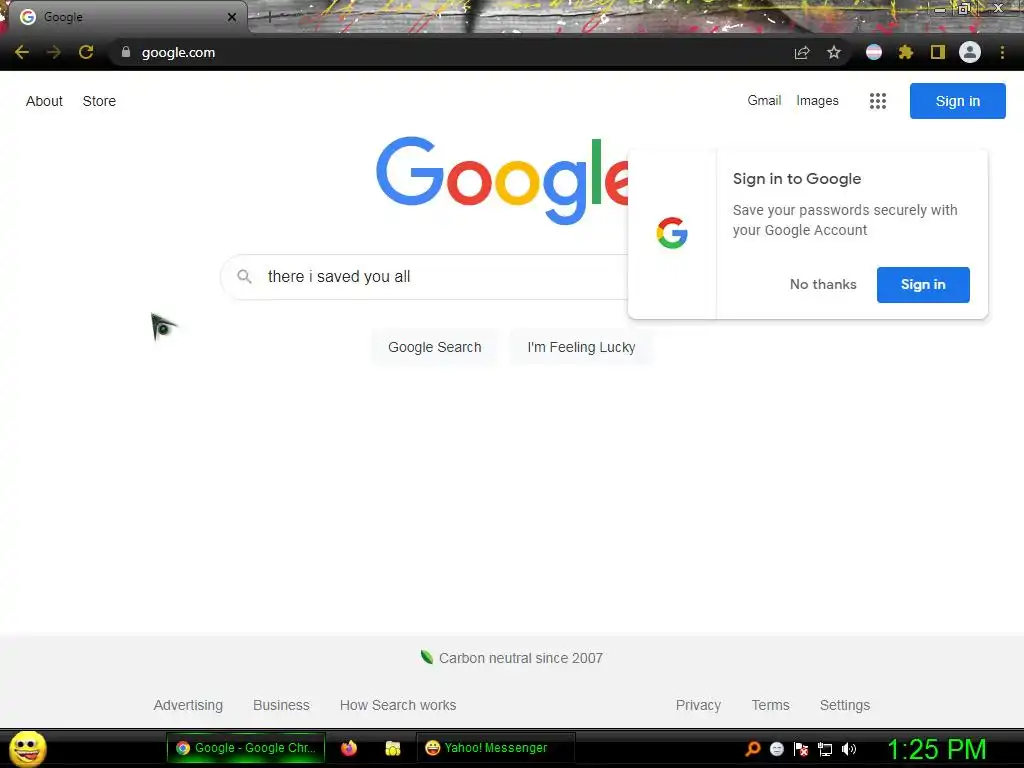Open How Search works

click(398, 705)
